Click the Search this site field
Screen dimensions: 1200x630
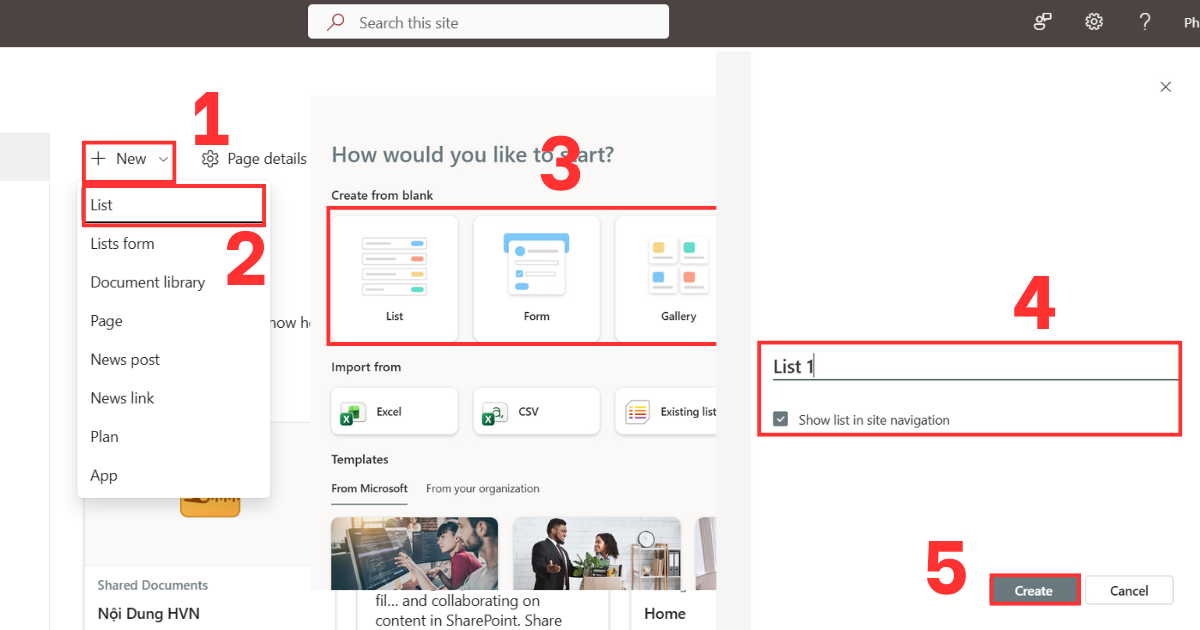coord(488,21)
